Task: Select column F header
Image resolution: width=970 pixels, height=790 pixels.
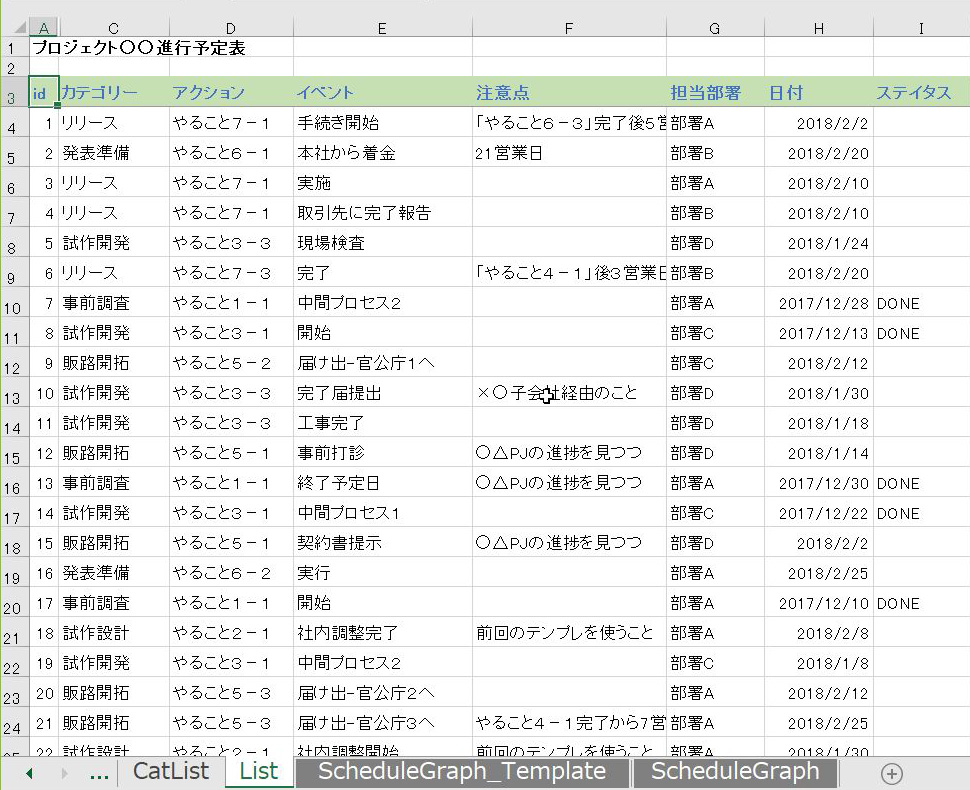Action: click(x=569, y=29)
